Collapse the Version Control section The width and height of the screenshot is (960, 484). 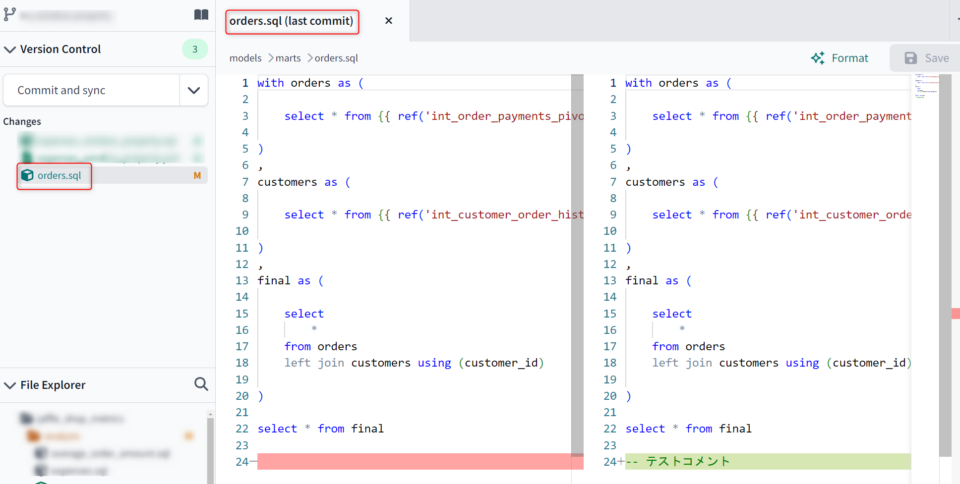[10, 50]
